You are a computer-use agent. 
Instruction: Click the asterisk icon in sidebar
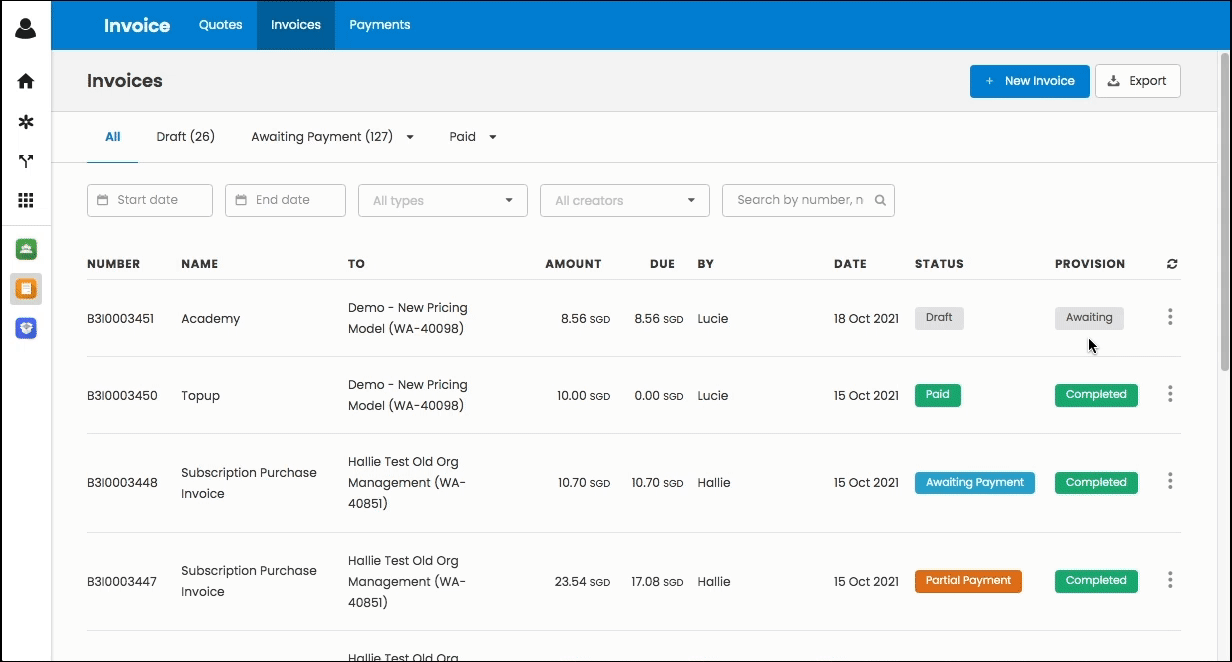tap(26, 121)
